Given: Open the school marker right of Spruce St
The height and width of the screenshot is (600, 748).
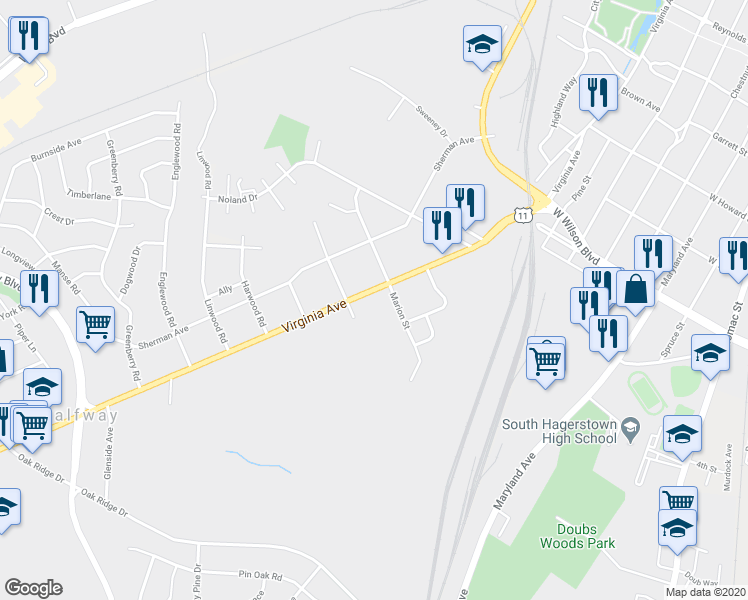Looking at the screenshot, I should [x=710, y=356].
